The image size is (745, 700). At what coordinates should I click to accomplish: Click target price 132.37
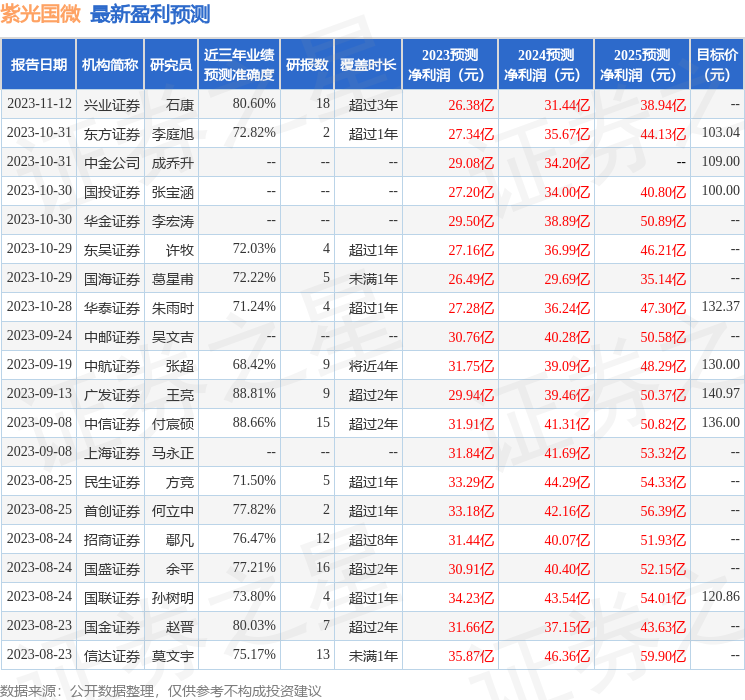tap(721, 307)
